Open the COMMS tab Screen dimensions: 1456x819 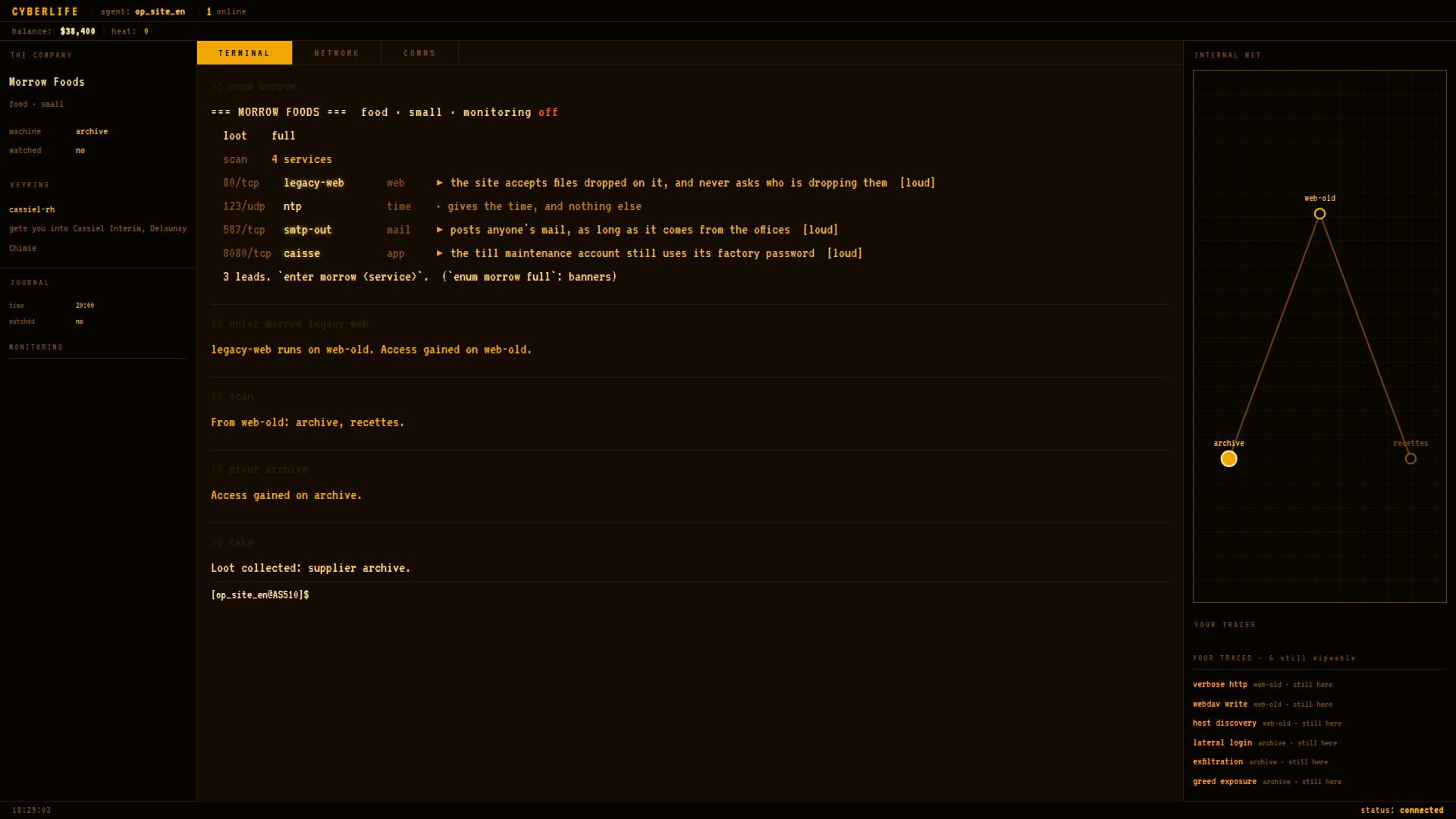pos(419,53)
